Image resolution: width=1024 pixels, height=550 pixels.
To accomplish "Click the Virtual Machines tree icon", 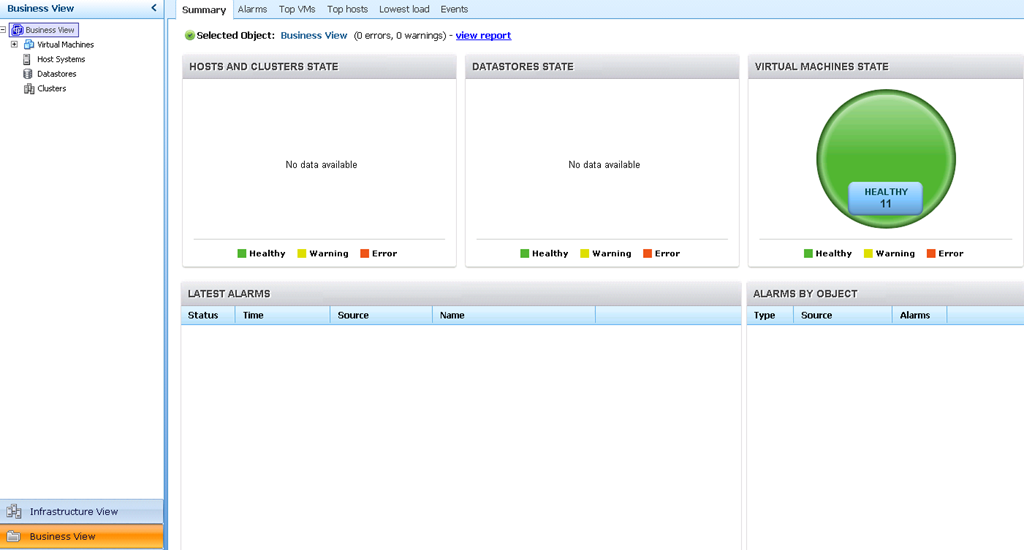I will point(29,45).
